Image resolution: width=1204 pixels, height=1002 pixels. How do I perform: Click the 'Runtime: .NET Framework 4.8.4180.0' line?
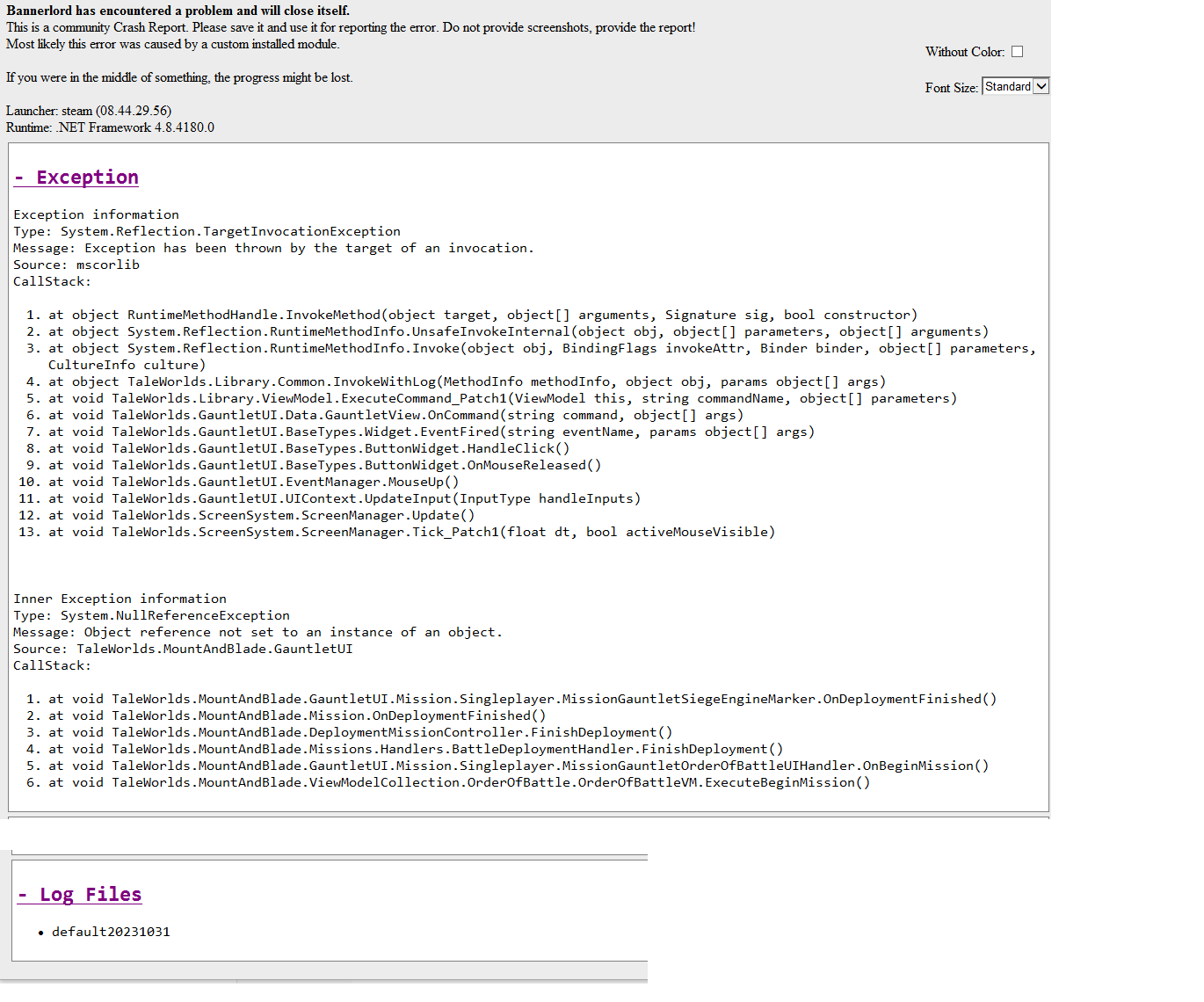[110, 127]
